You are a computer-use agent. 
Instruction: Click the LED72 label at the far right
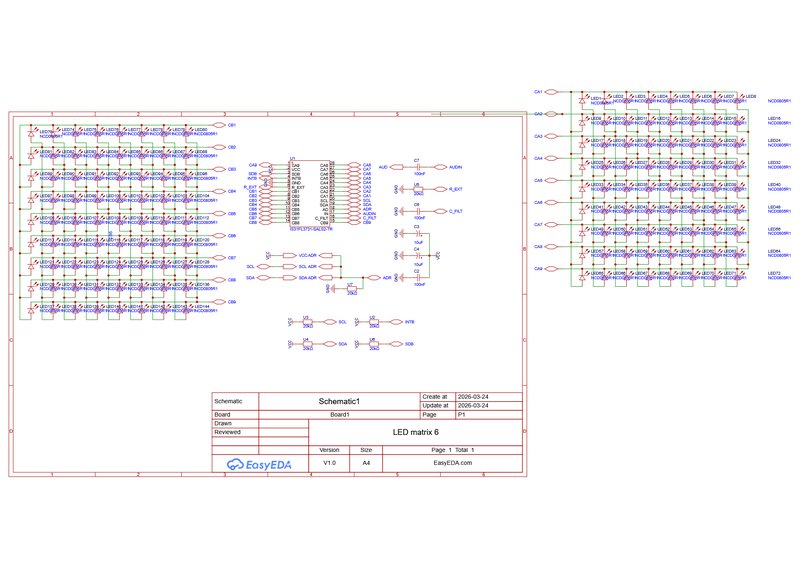(x=774, y=273)
